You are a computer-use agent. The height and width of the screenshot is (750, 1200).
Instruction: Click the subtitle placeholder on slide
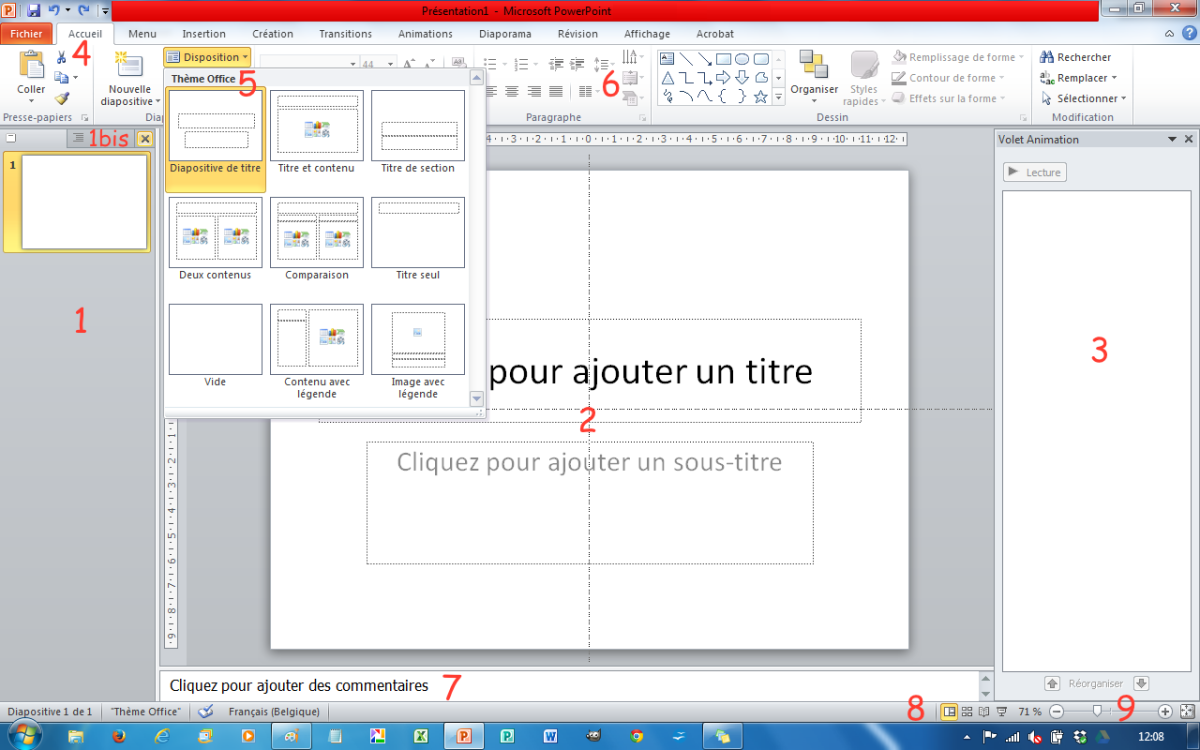(x=590, y=503)
